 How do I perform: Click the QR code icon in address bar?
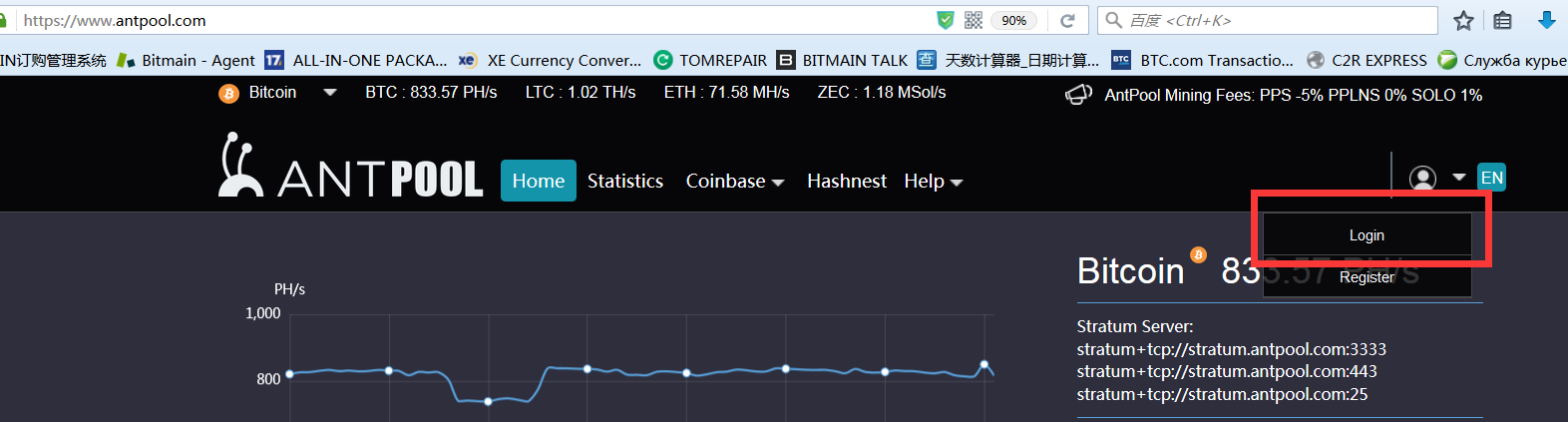974,21
